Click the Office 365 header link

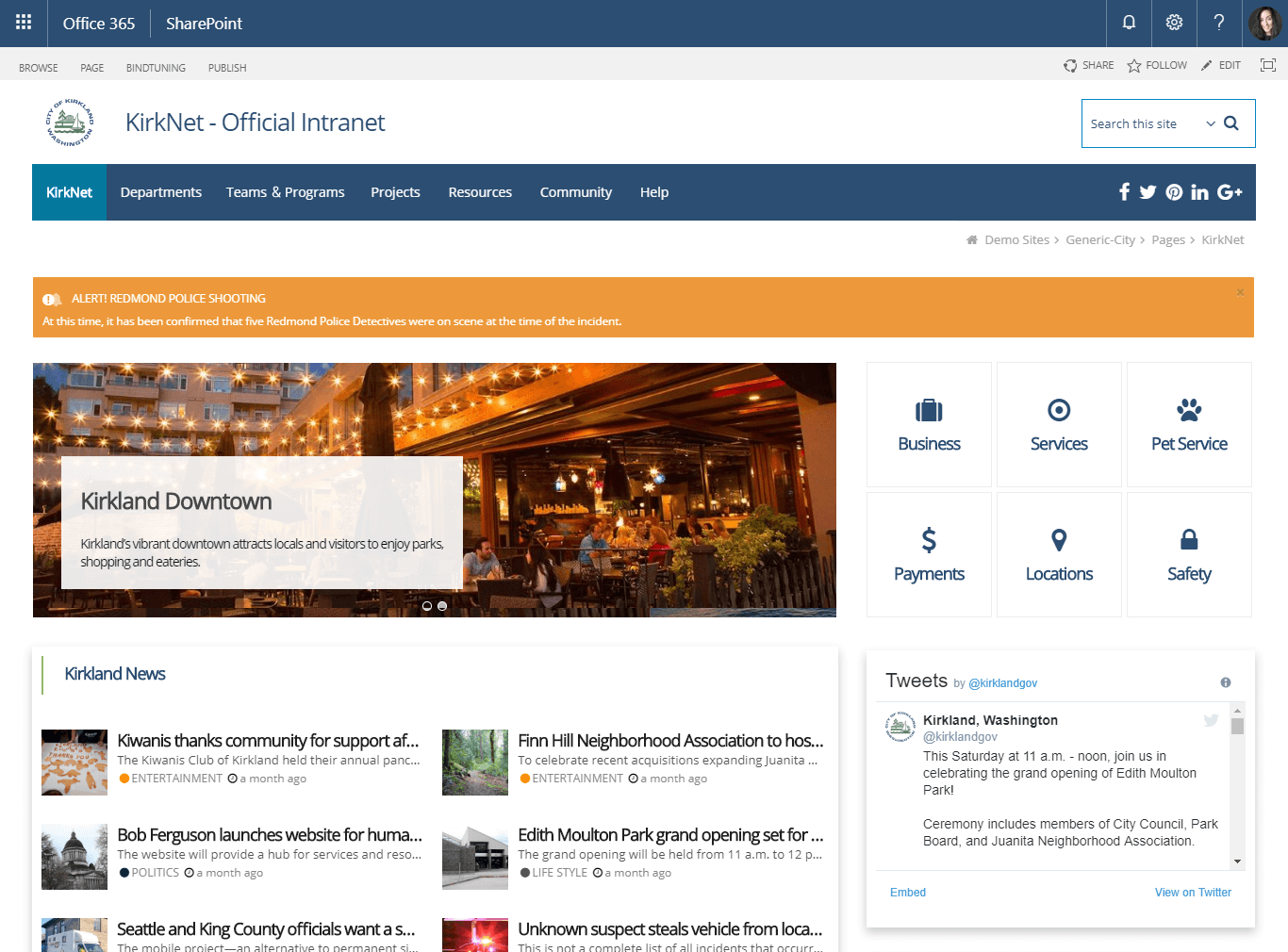[x=99, y=24]
